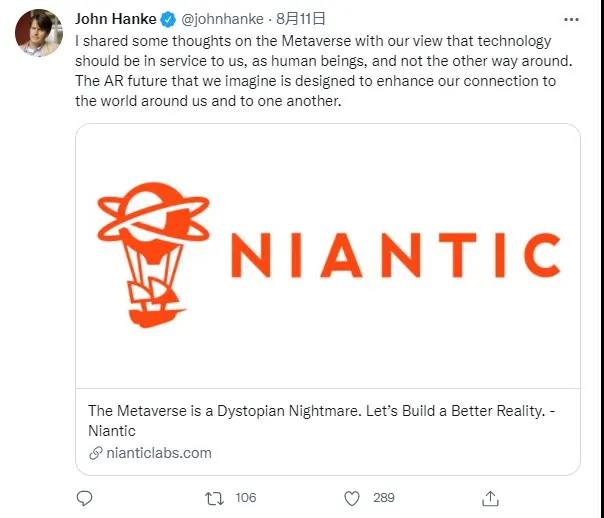The image size is (604, 518).
Task: Open John Hanke's profile picture
Action: [39, 33]
